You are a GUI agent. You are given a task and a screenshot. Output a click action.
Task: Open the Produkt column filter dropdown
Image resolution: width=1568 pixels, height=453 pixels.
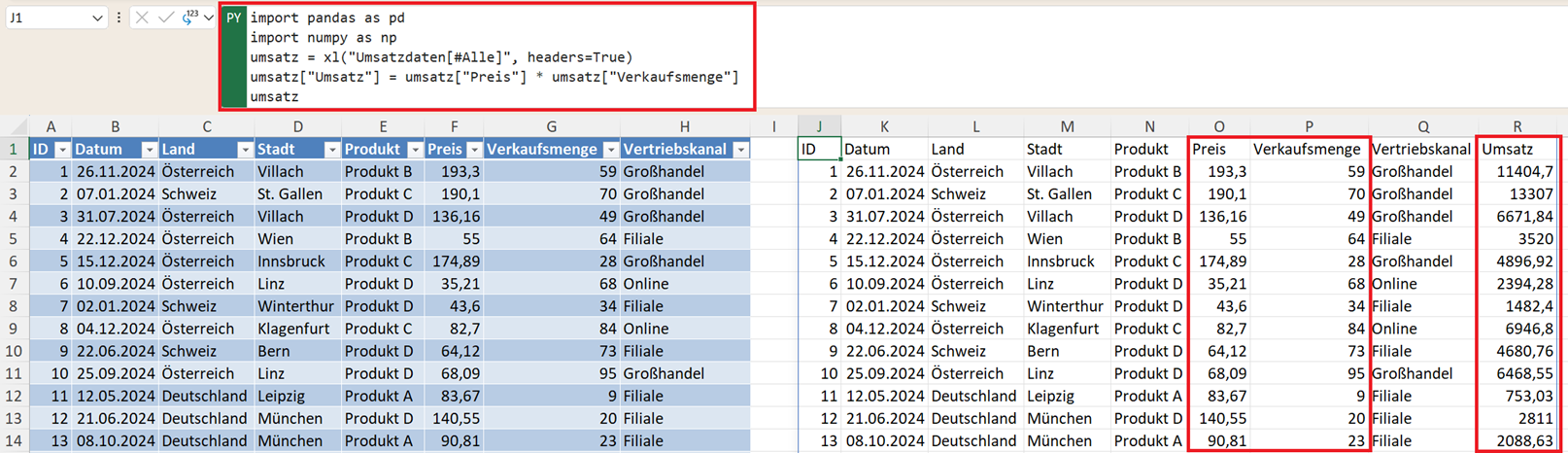click(x=415, y=150)
